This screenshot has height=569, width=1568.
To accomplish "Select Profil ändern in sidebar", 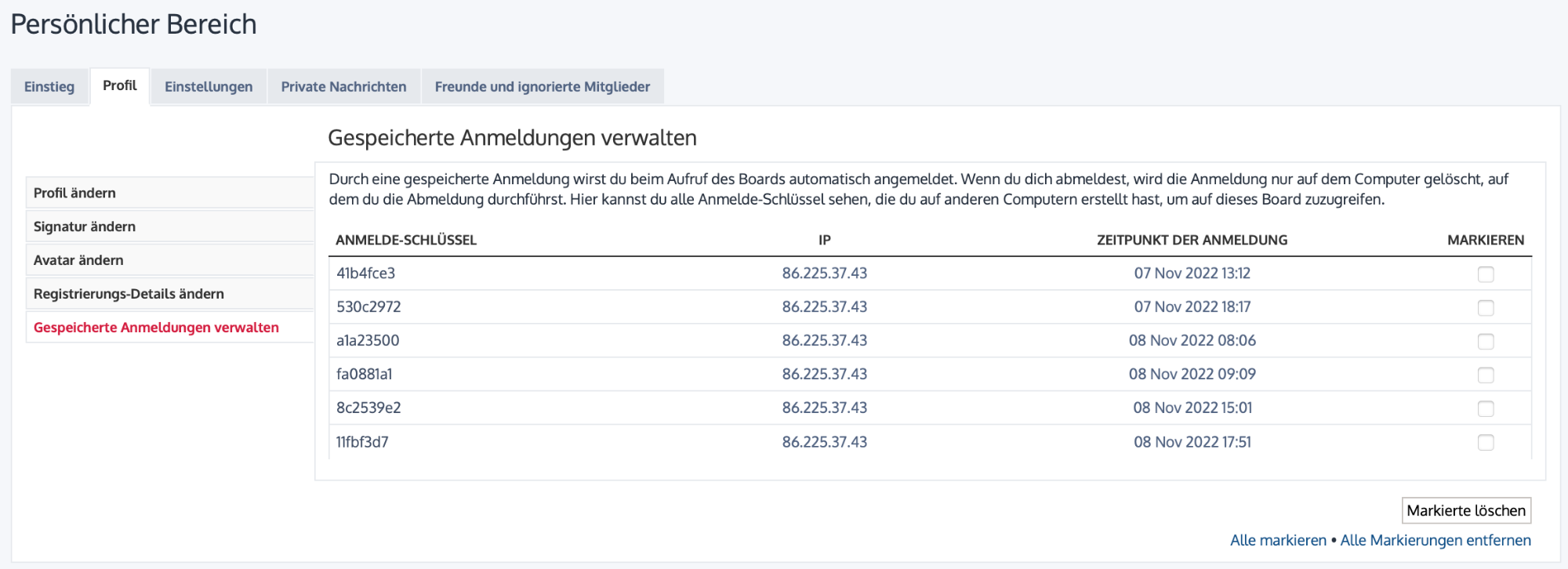I will click(74, 193).
